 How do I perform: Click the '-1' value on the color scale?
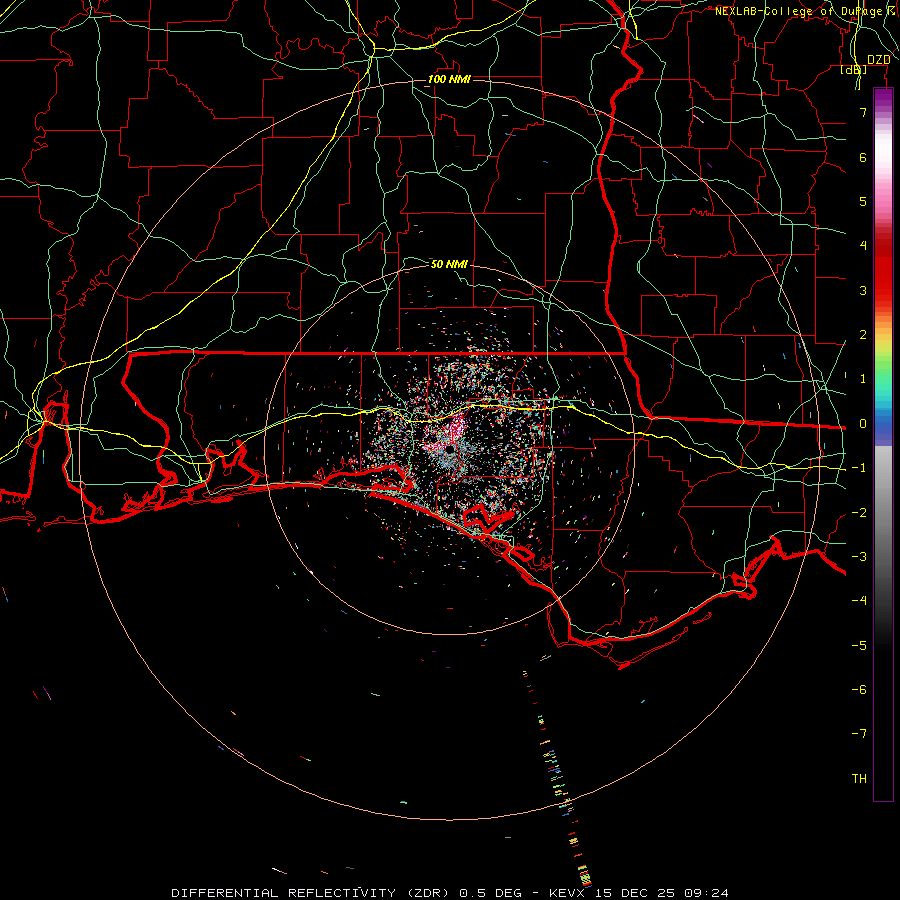point(859,468)
